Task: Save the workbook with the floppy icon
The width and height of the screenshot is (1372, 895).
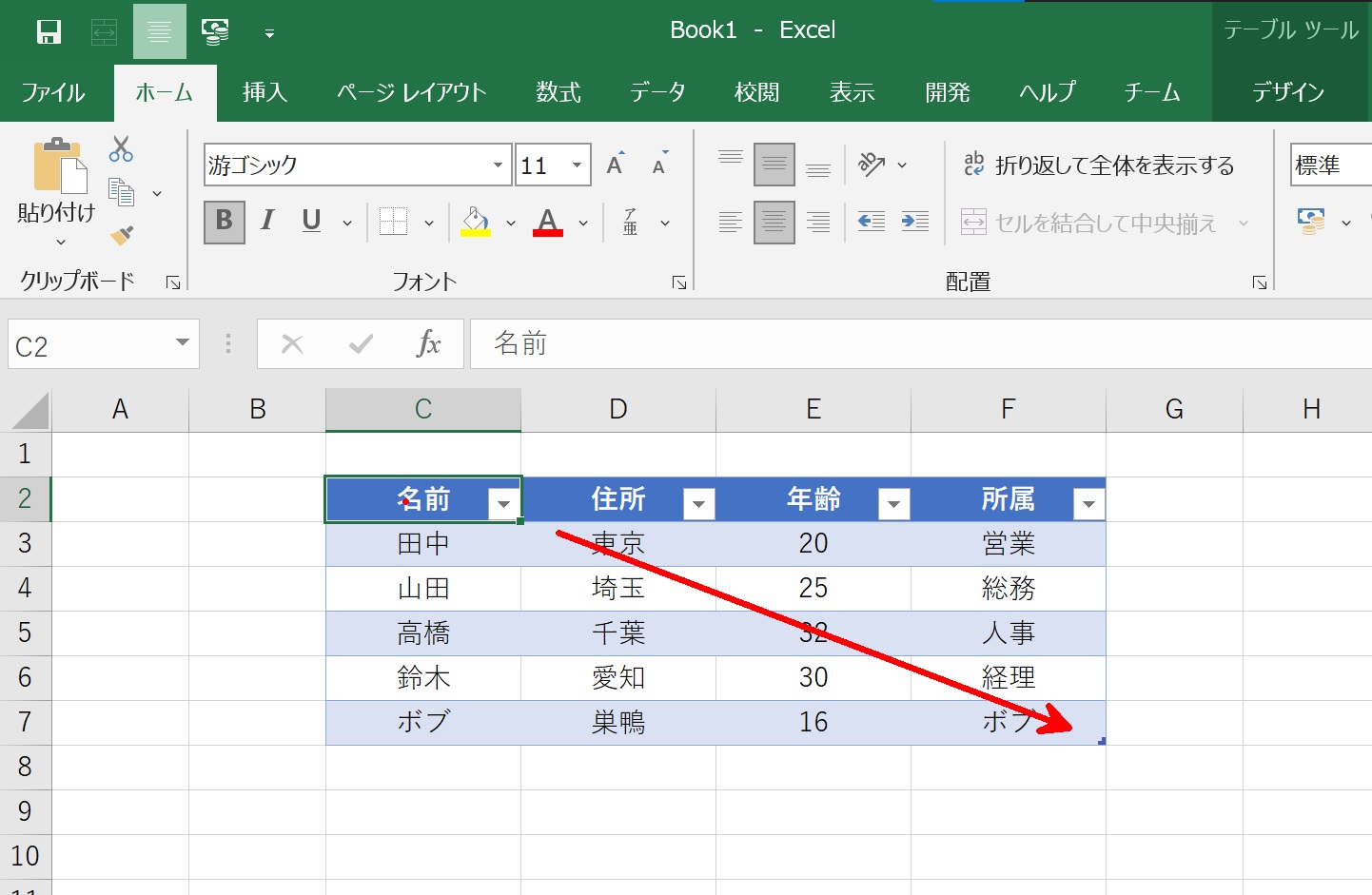Action: tap(49, 32)
